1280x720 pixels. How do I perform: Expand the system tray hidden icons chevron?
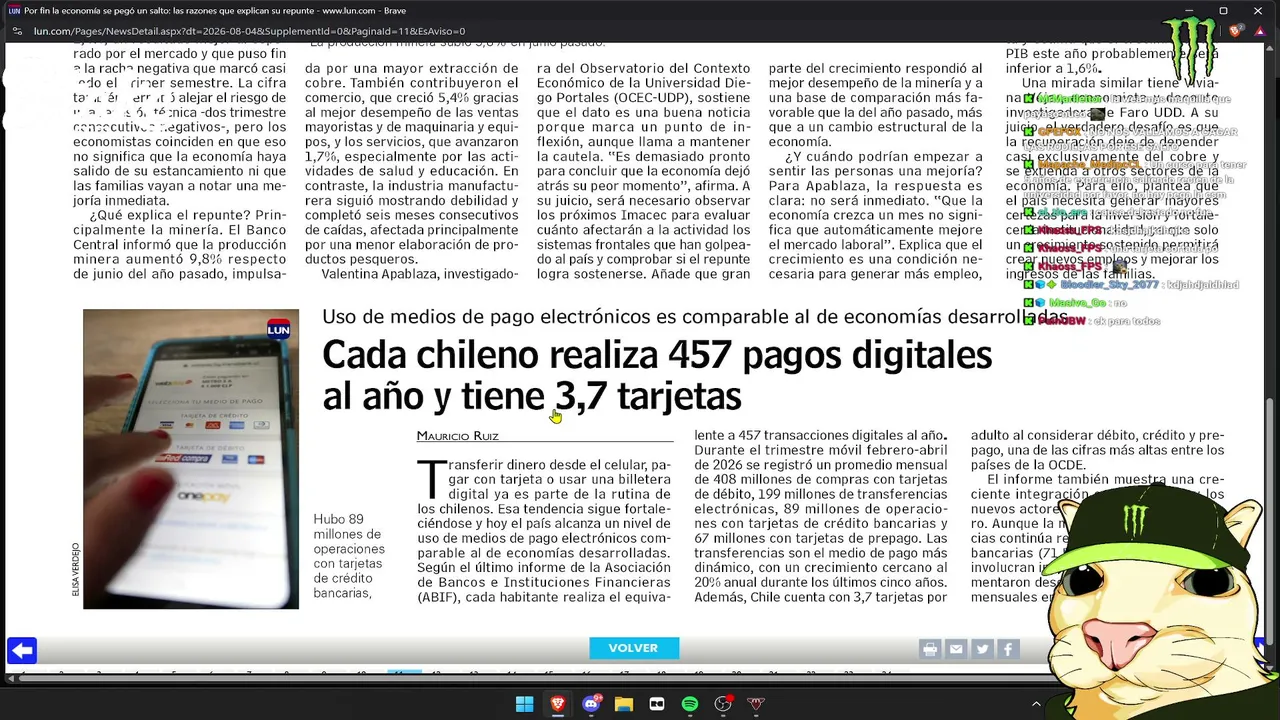coord(1036,704)
